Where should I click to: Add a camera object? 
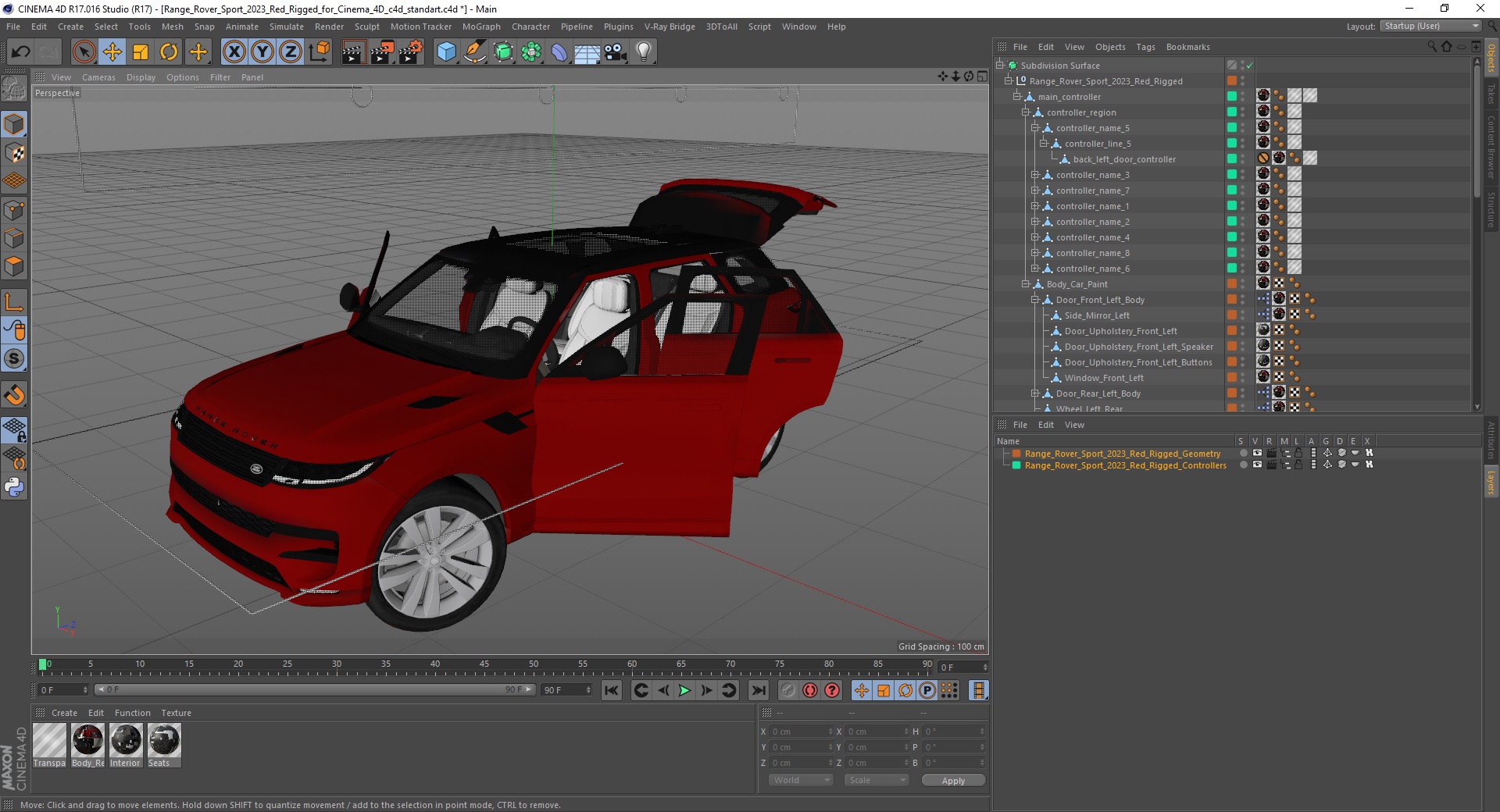616,52
